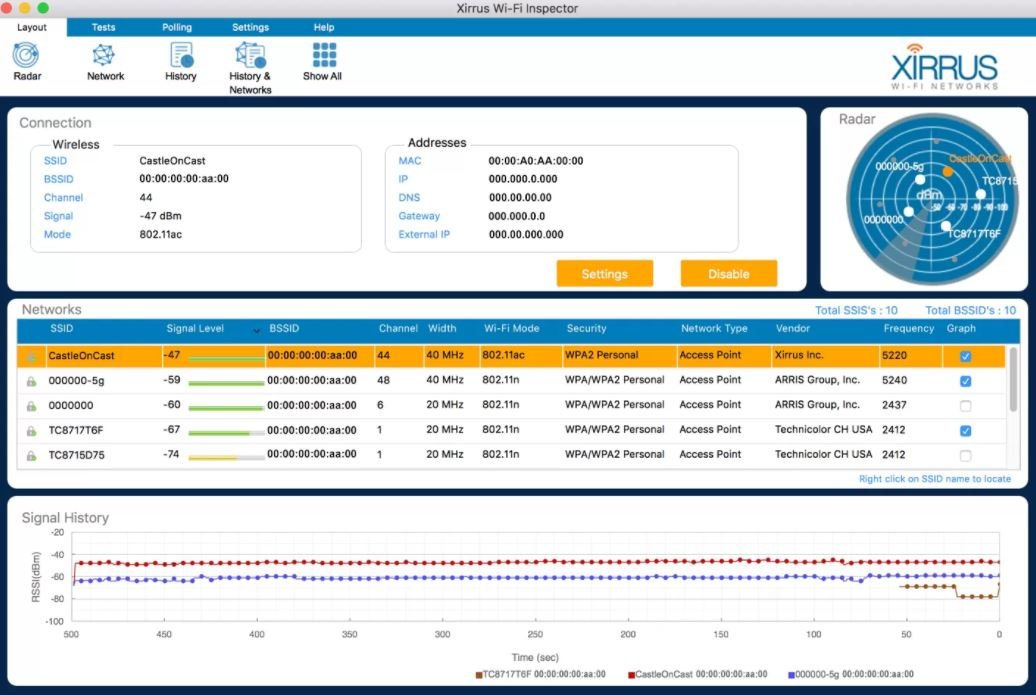Enable Graph checkbox for 0000000
This screenshot has height=695, width=1036.
965,406
